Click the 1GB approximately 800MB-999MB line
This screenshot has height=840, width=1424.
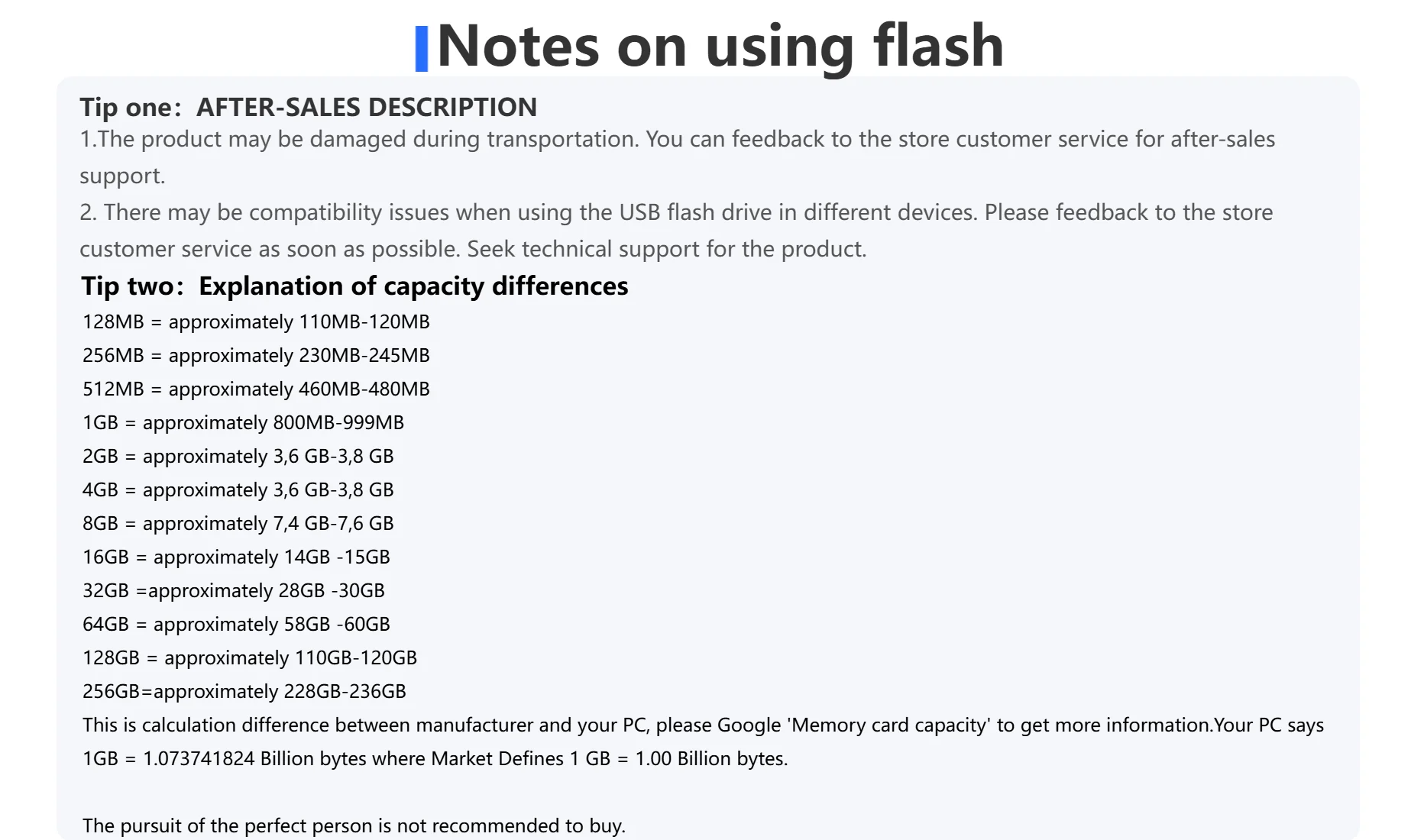[243, 422]
